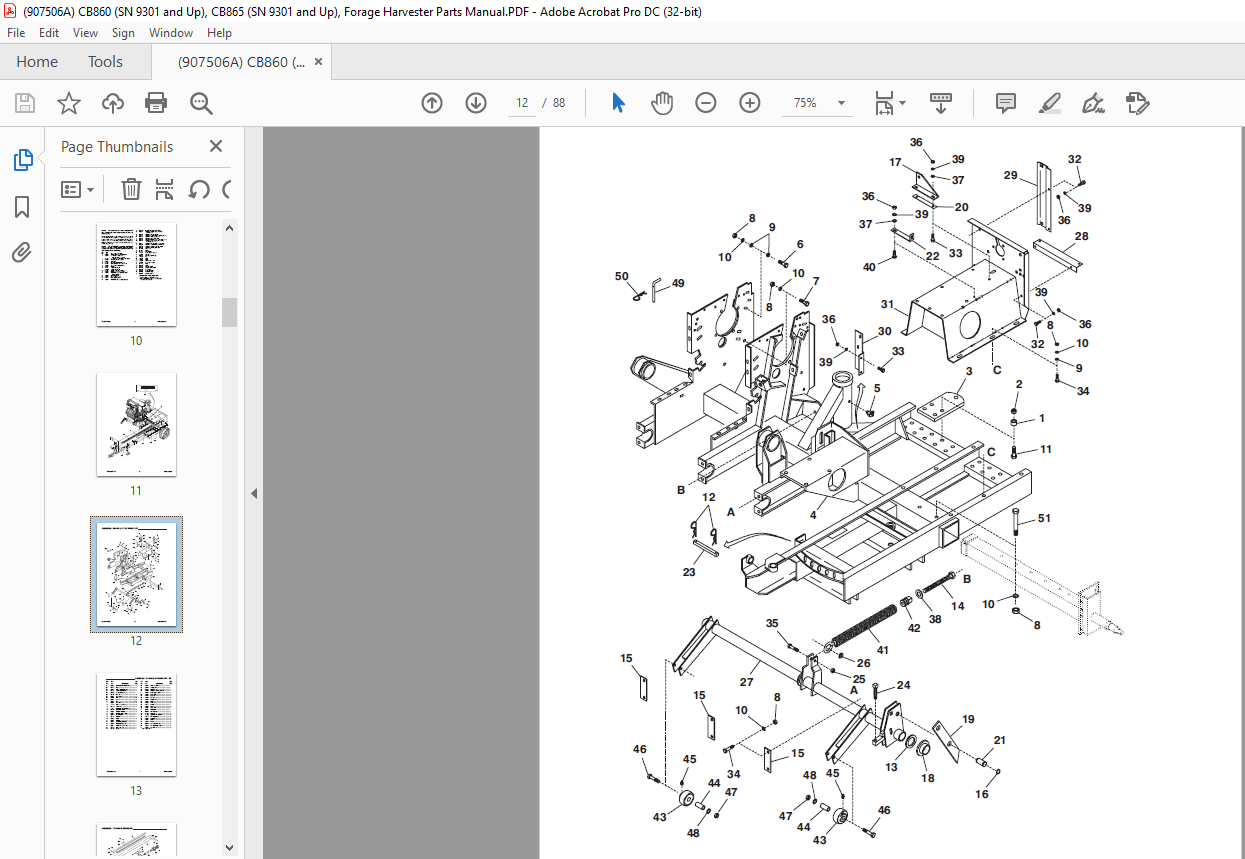Screen dimensions: 1245x859
Task: Open the Window menu
Action: (171, 33)
